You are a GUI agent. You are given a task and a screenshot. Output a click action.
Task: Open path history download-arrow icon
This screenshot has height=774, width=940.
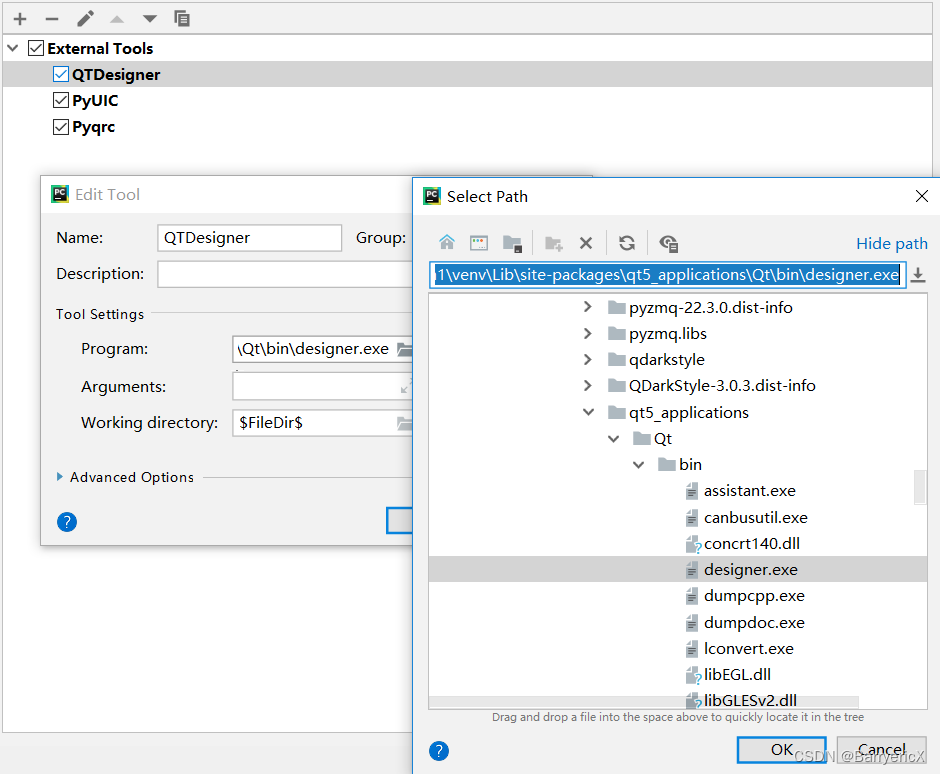pyautogui.click(x=918, y=275)
